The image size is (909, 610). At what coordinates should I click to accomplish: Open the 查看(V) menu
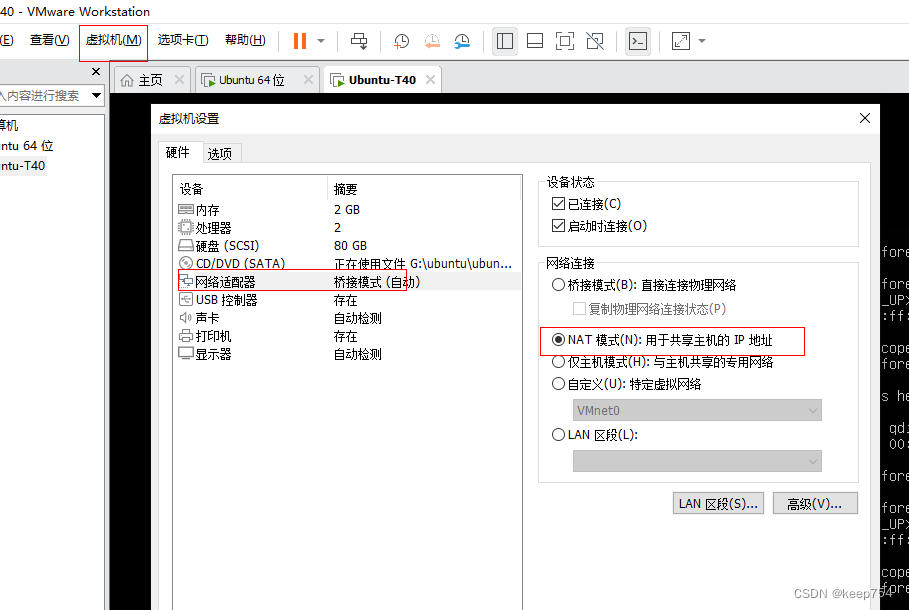click(50, 40)
